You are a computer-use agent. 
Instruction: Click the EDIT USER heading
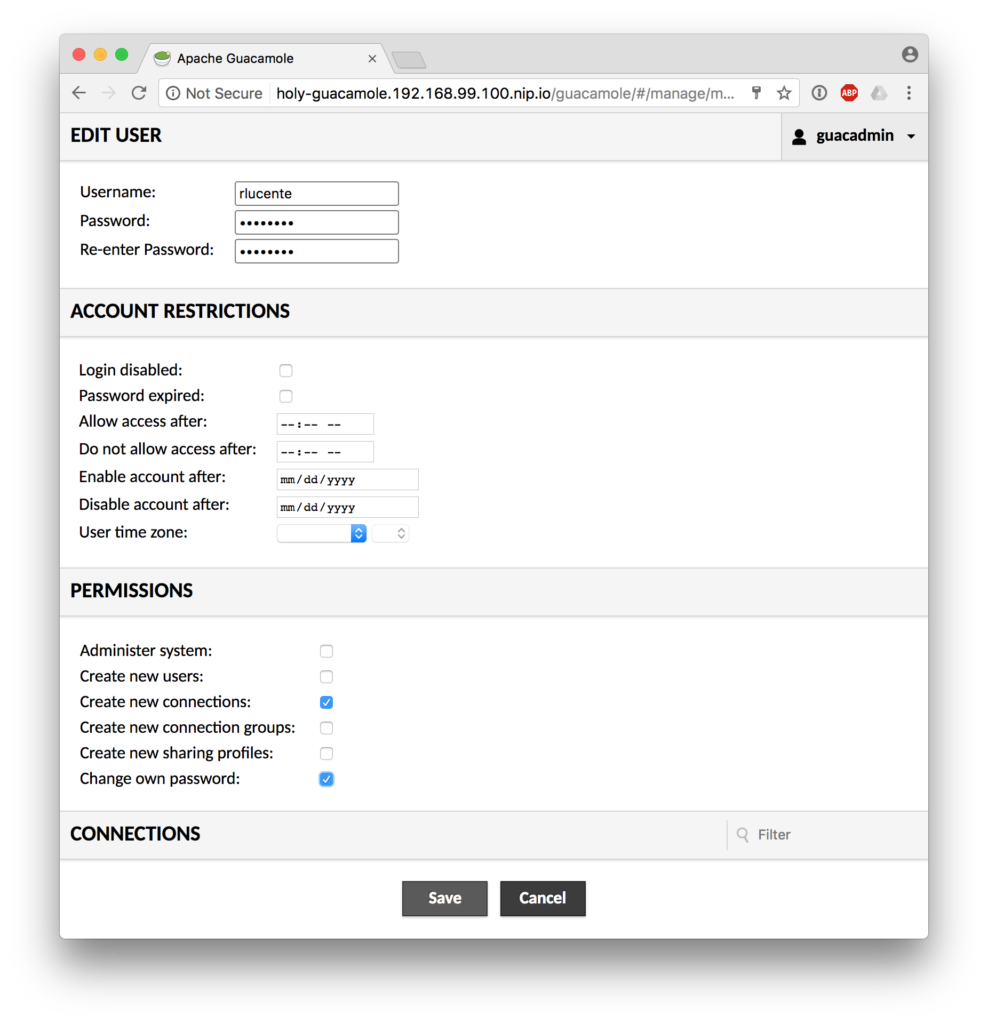tap(116, 135)
